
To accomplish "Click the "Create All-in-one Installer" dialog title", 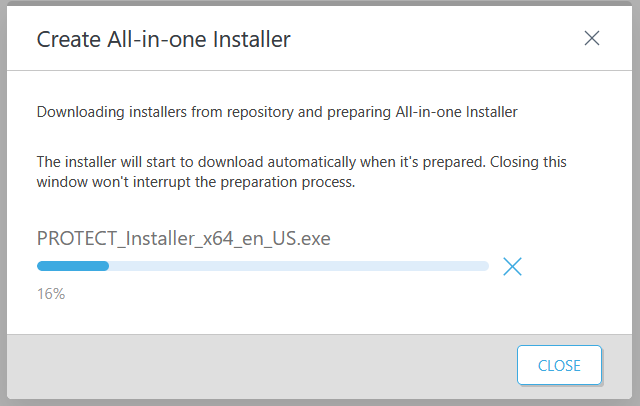I will [164, 39].
